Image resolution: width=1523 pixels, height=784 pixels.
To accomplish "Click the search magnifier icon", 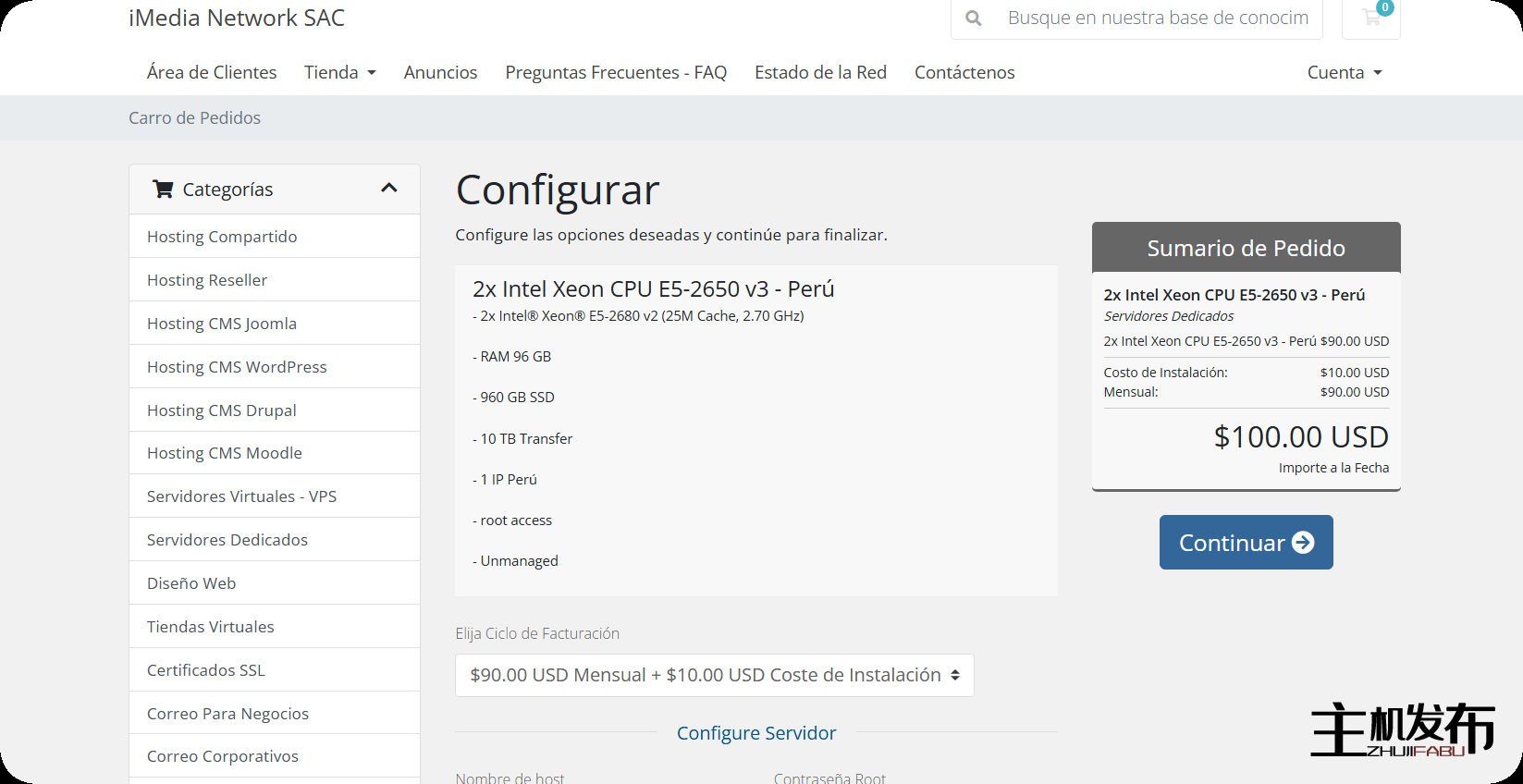I will pos(973,18).
